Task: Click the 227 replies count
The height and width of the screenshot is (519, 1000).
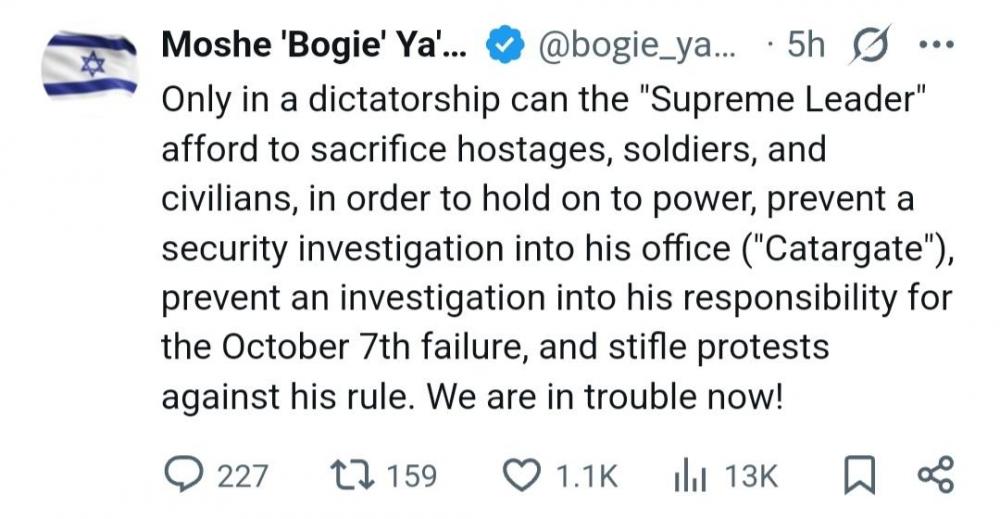Action: 243,476
